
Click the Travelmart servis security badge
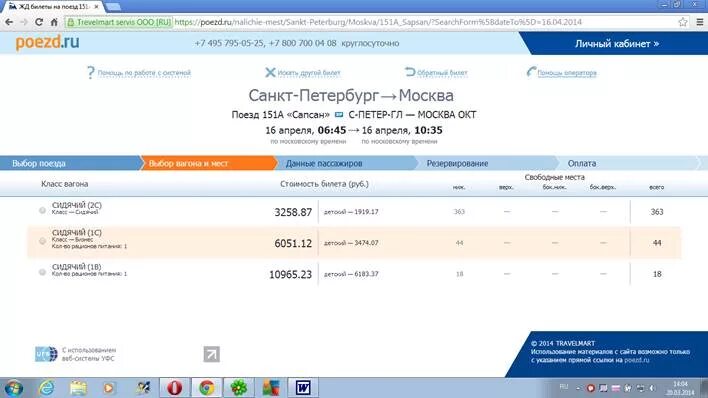[119, 22]
